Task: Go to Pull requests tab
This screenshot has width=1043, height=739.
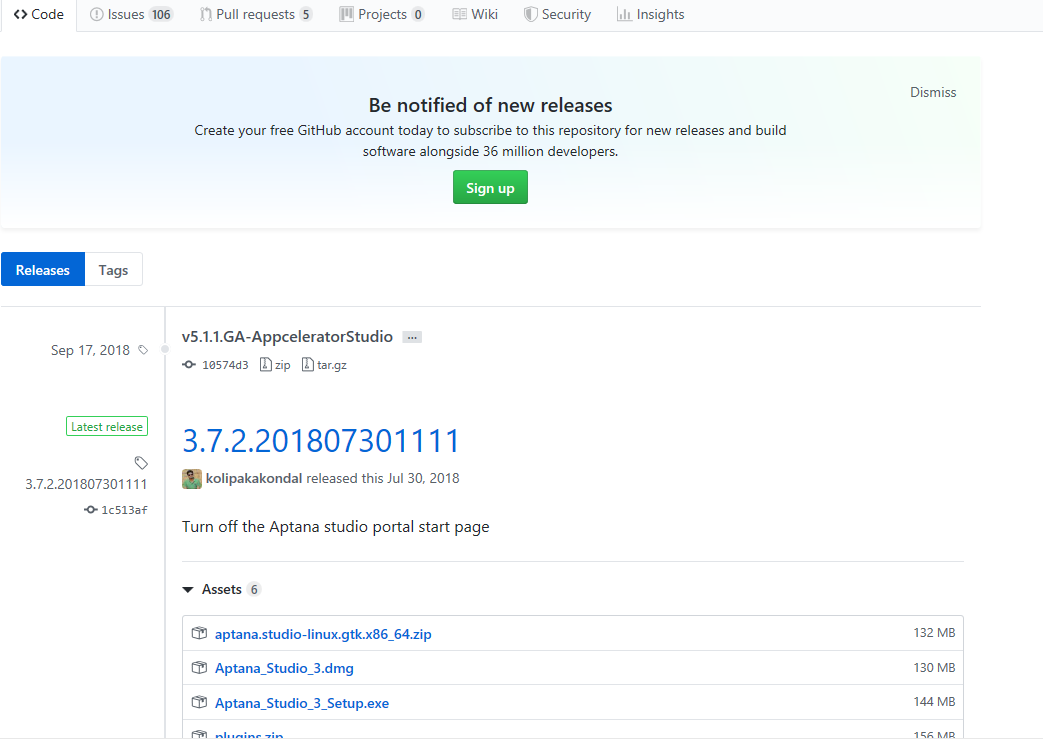Action: tap(256, 15)
